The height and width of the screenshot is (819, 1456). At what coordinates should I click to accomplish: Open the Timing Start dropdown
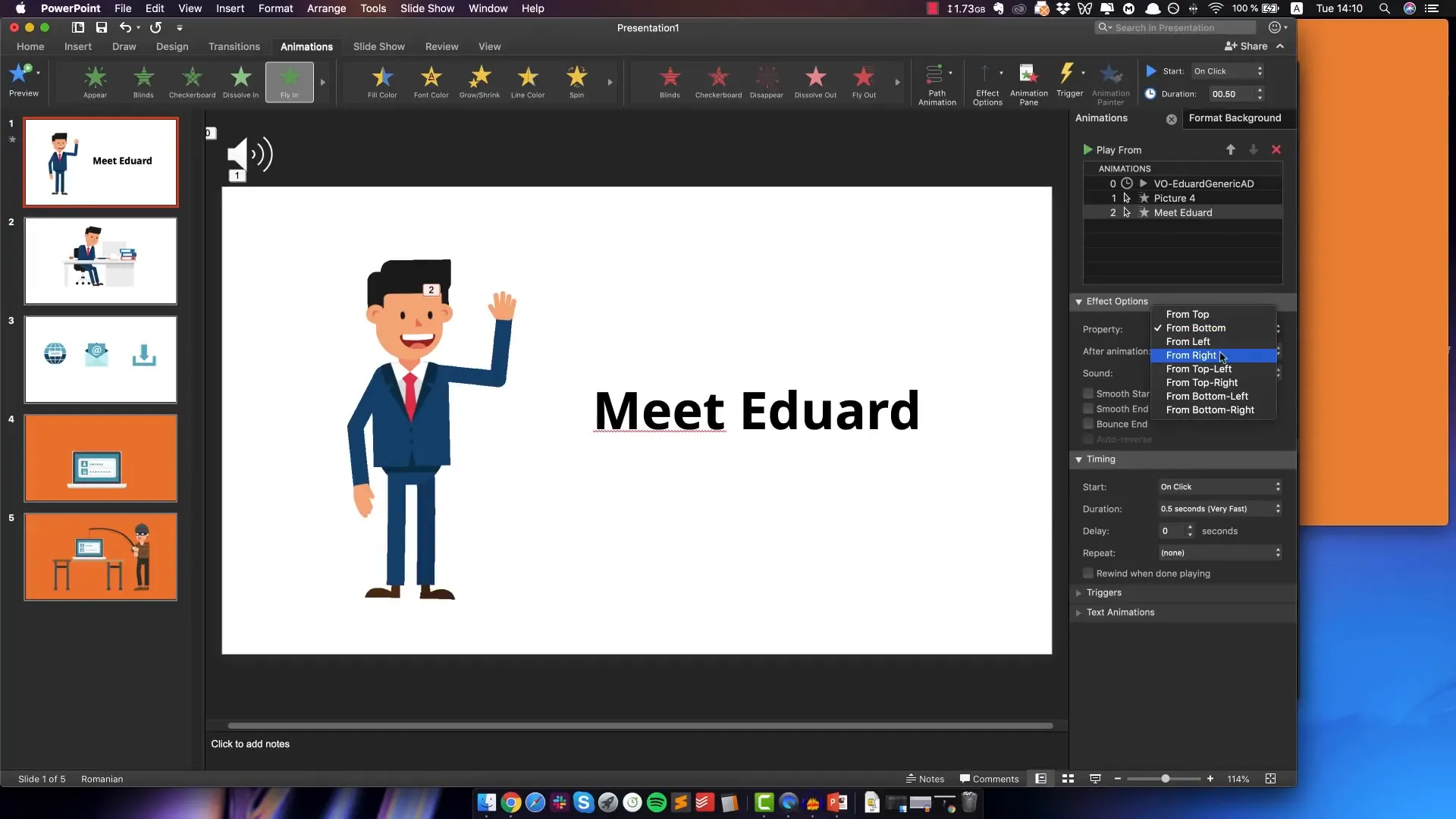pos(1220,487)
